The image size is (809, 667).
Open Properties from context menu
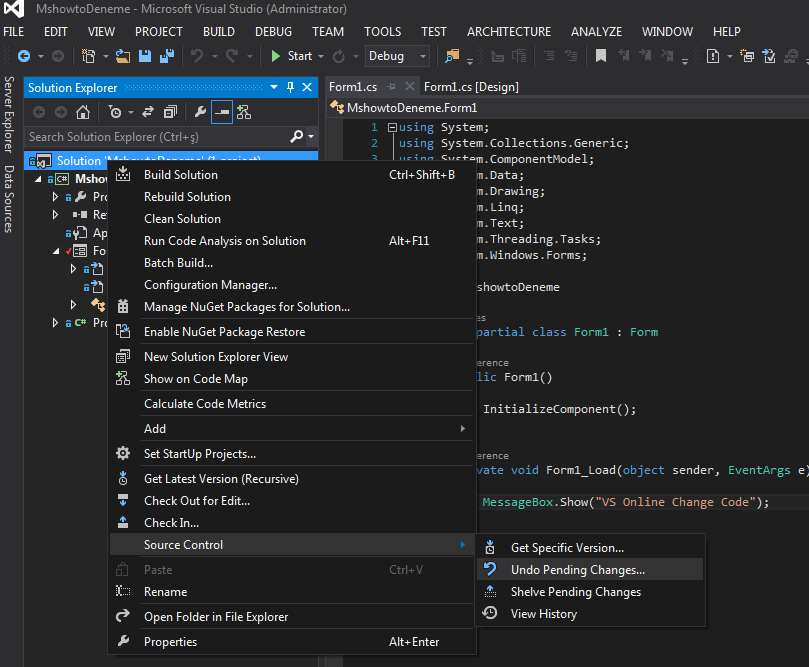pyautogui.click(x=292, y=642)
